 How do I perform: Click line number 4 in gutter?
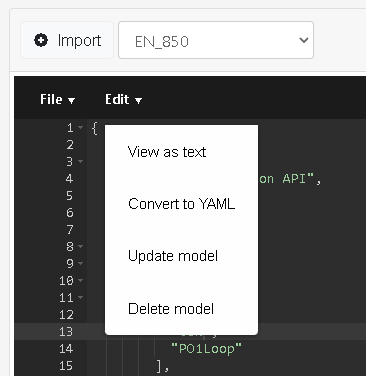point(70,179)
